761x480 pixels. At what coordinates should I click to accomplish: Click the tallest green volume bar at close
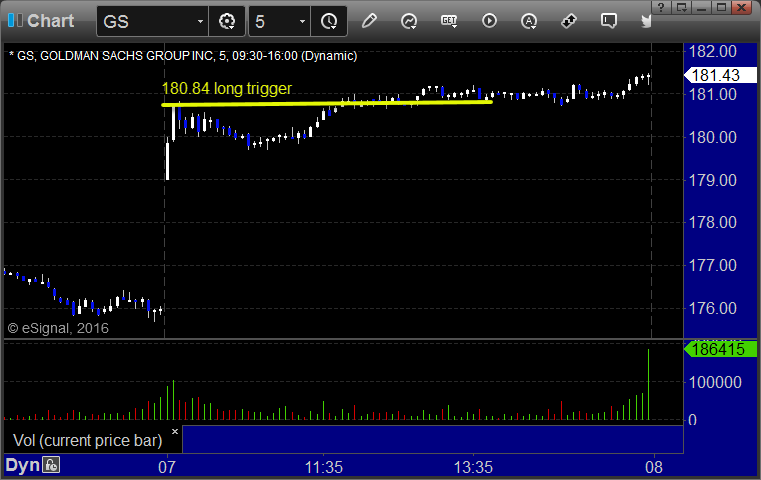648,384
